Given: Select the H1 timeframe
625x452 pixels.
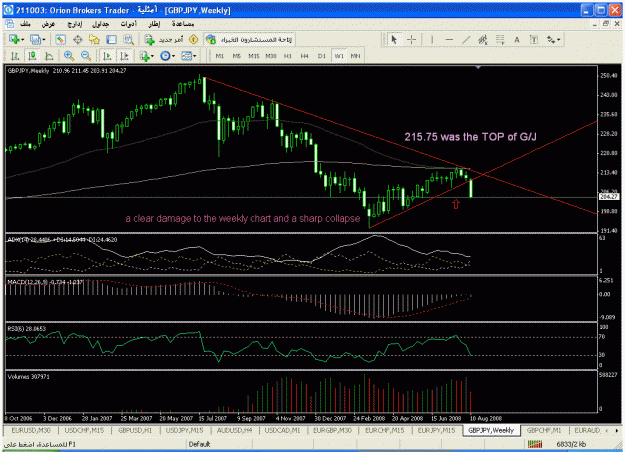Looking at the screenshot, I should [288, 56].
